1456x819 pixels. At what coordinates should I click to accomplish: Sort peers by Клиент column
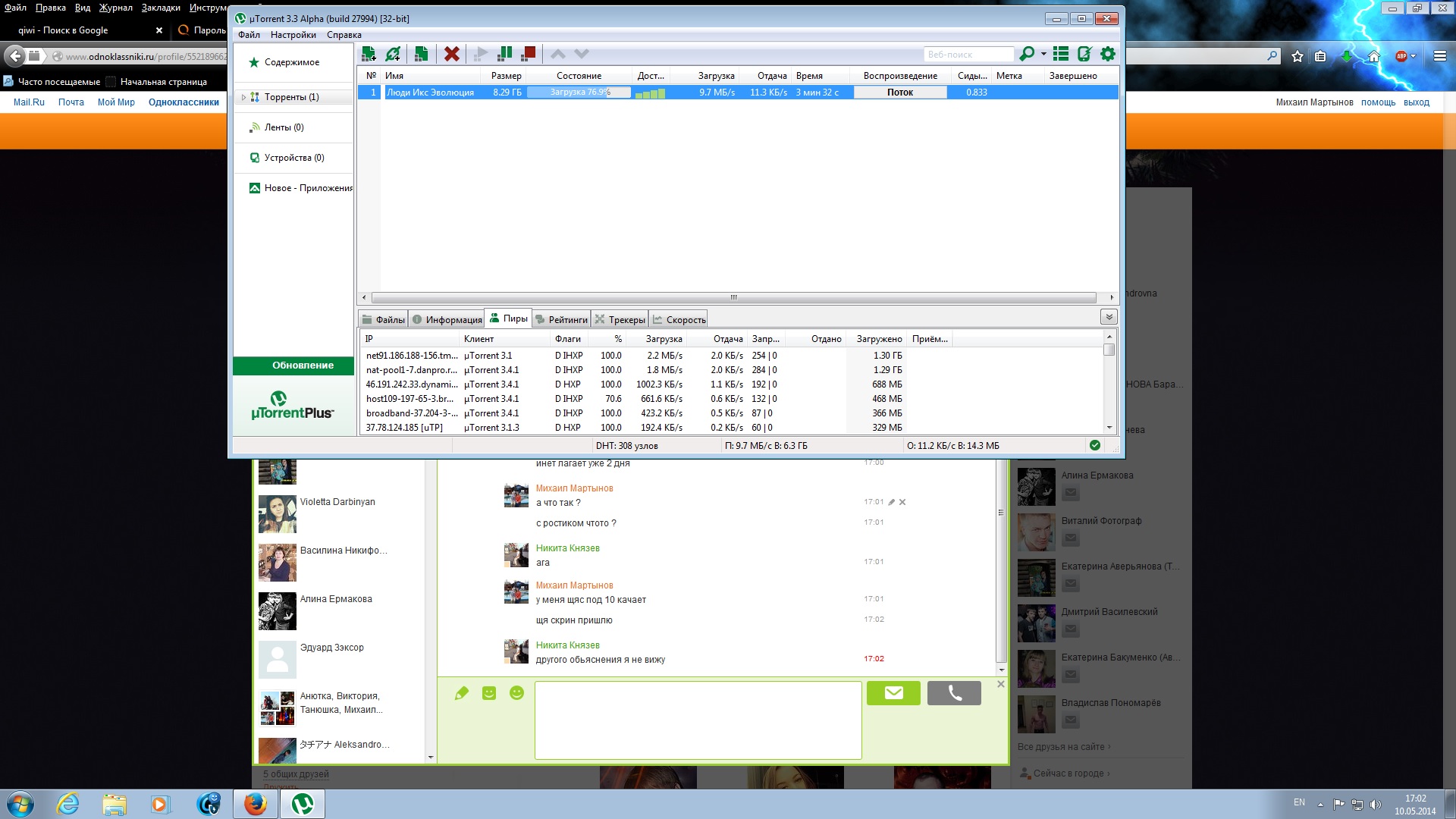coord(504,339)
